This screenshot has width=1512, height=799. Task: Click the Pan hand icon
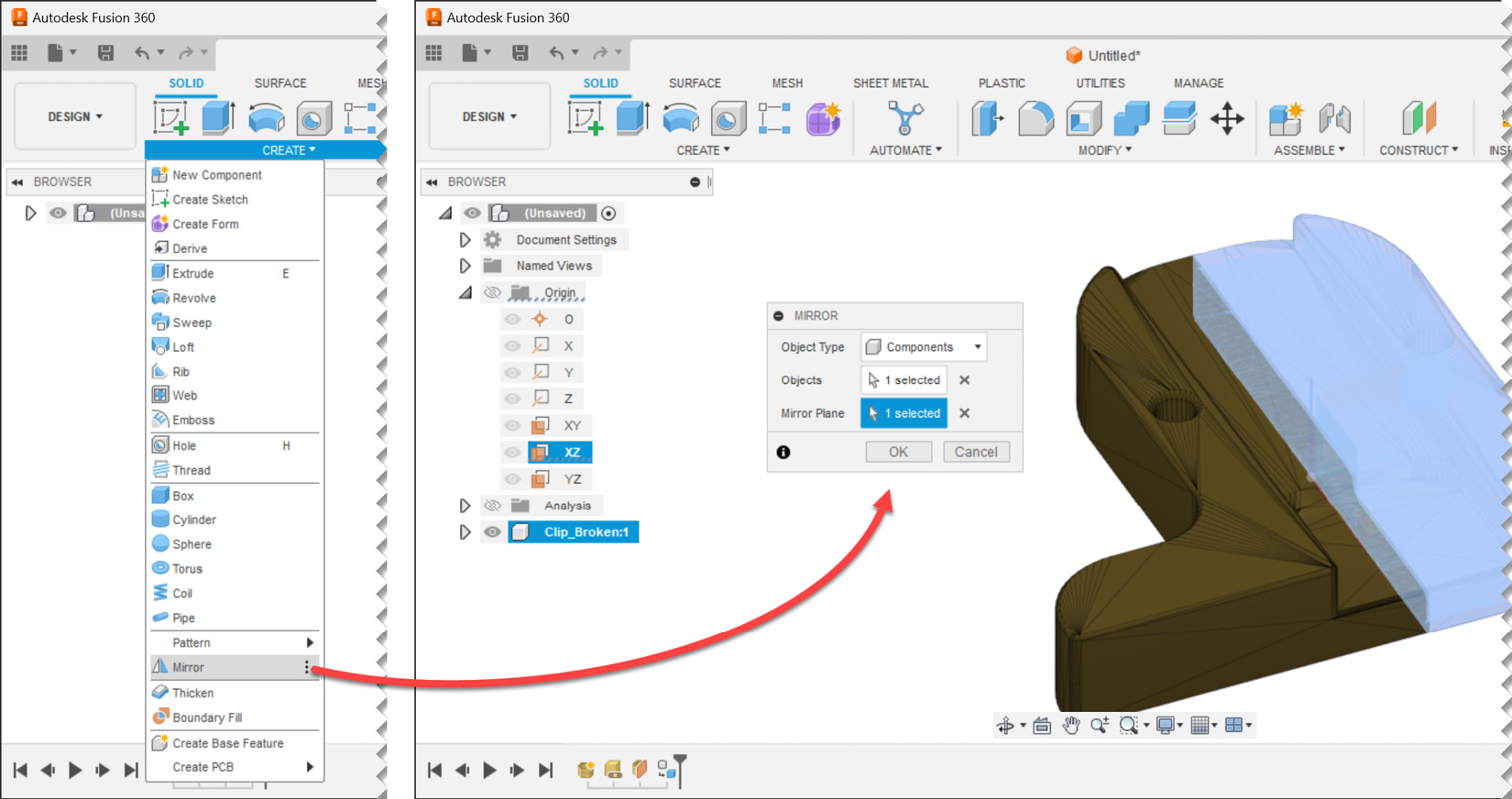1070,726
